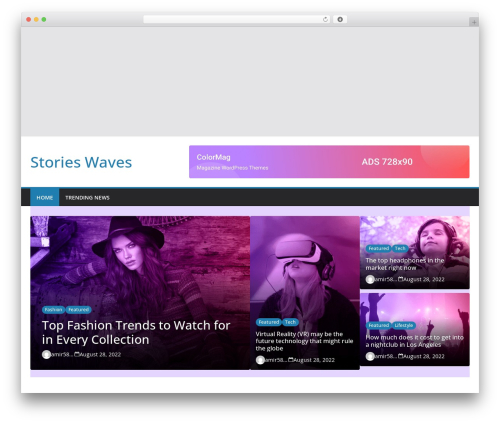Open the Virtual Reality (VR) article title
The image size is (500, 423).
[304, 341]
